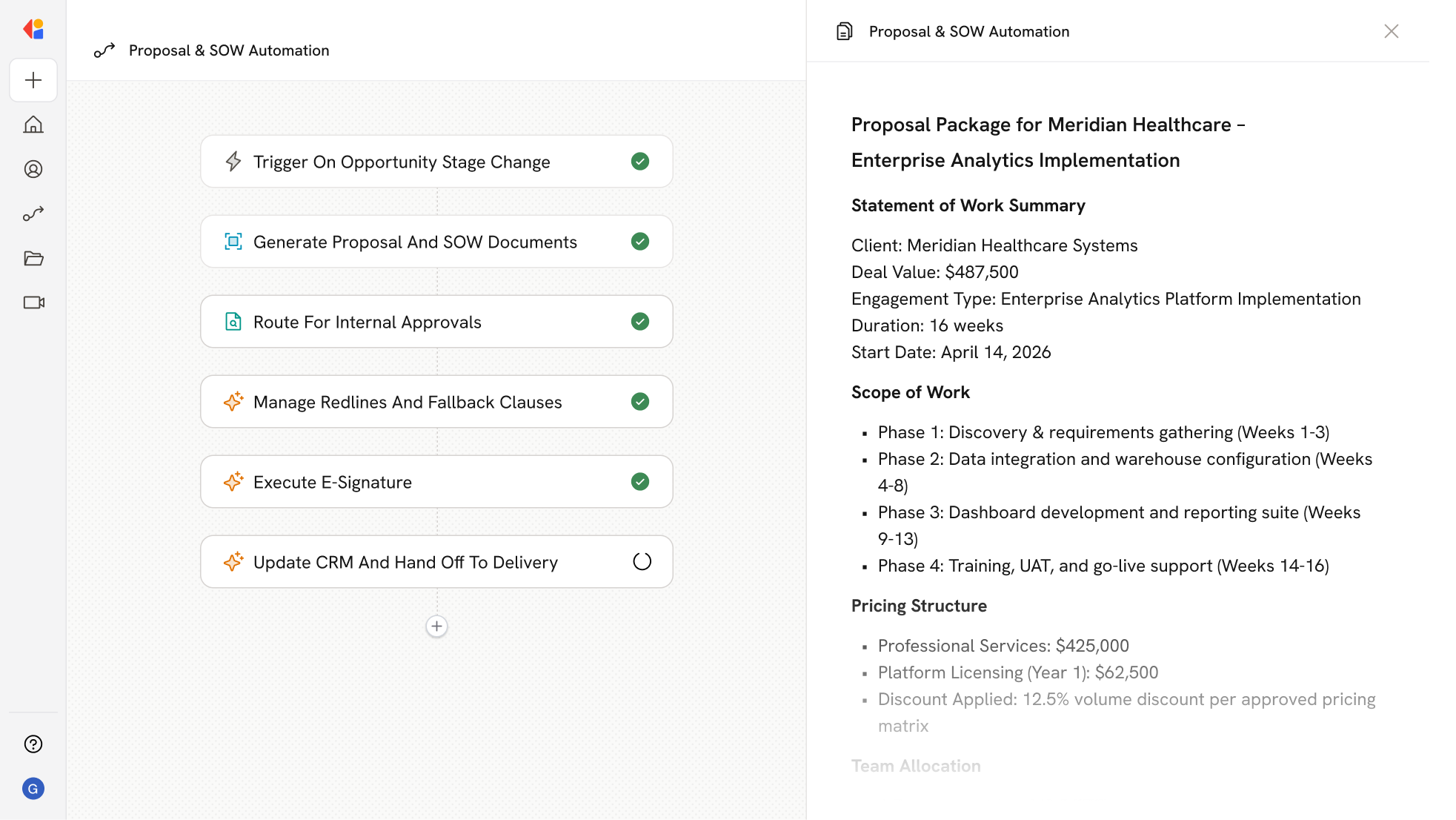The image size is (1456, 820).
Task: Open the workflows route icon in sidebar
Action: point(33,214)
